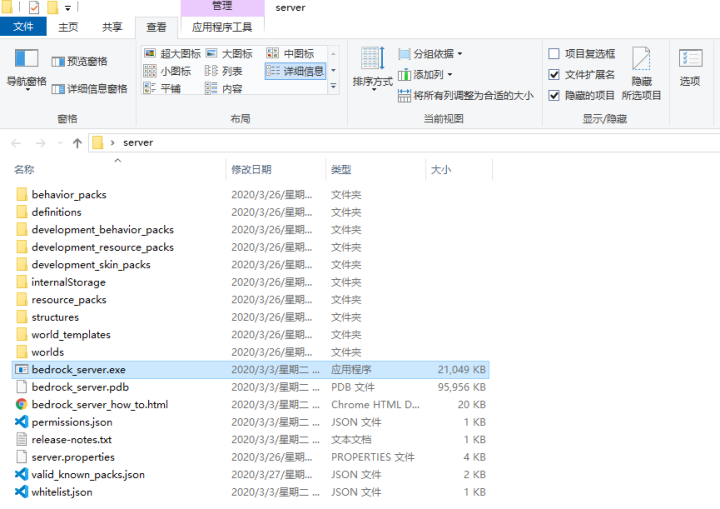Open the 排序方式 sort menu
Screen dimensions: 720x509
372,69
